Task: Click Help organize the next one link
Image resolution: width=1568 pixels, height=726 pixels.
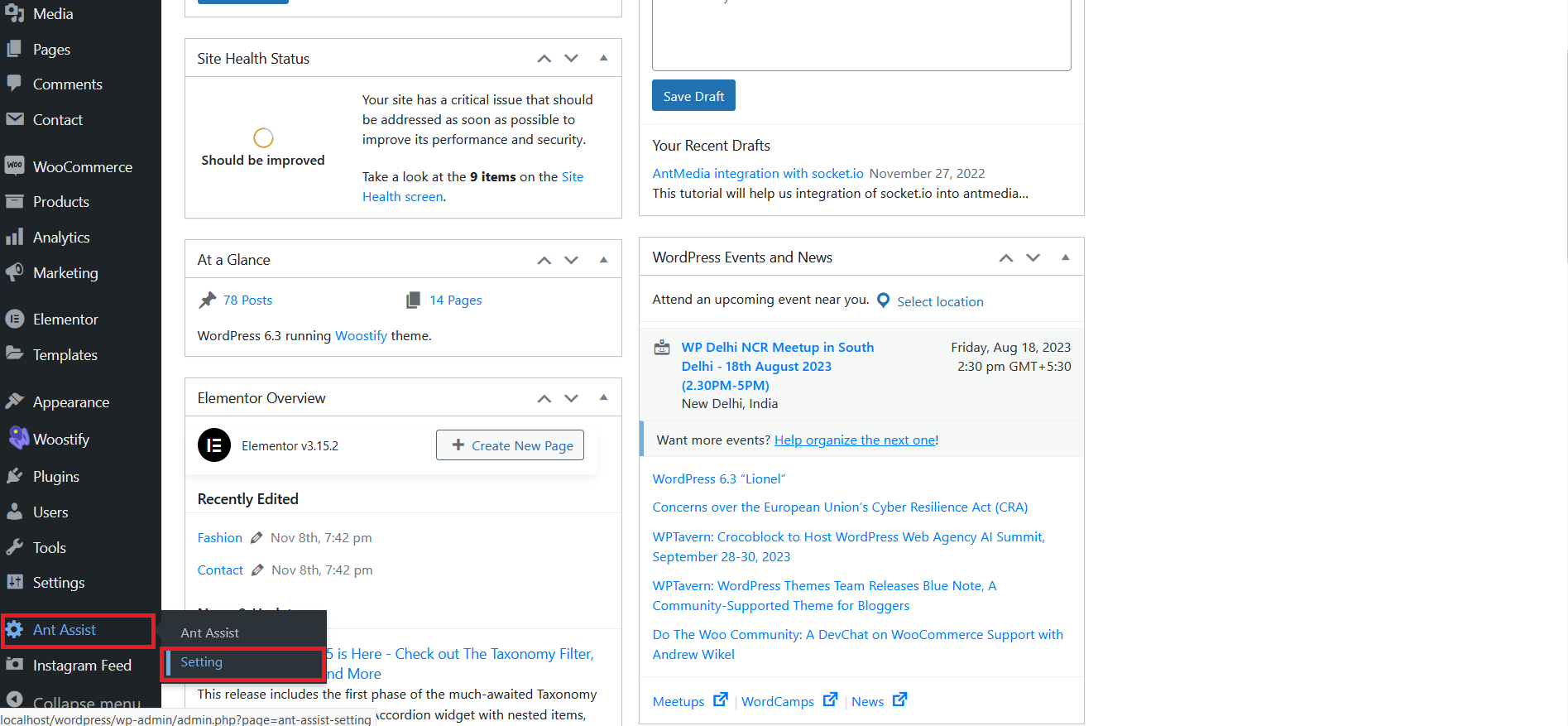Action: coord(855,440)
